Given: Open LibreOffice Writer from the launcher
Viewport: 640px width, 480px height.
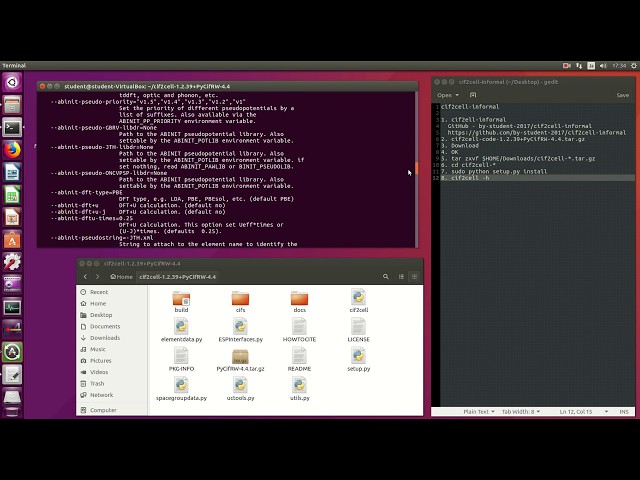Looking at the screenshot, I should pos(12,173).
